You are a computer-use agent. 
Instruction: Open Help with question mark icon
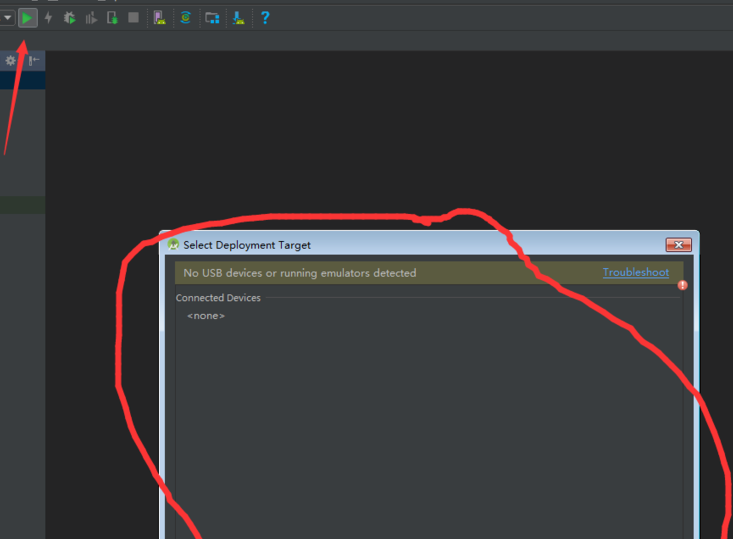point(265,17)
